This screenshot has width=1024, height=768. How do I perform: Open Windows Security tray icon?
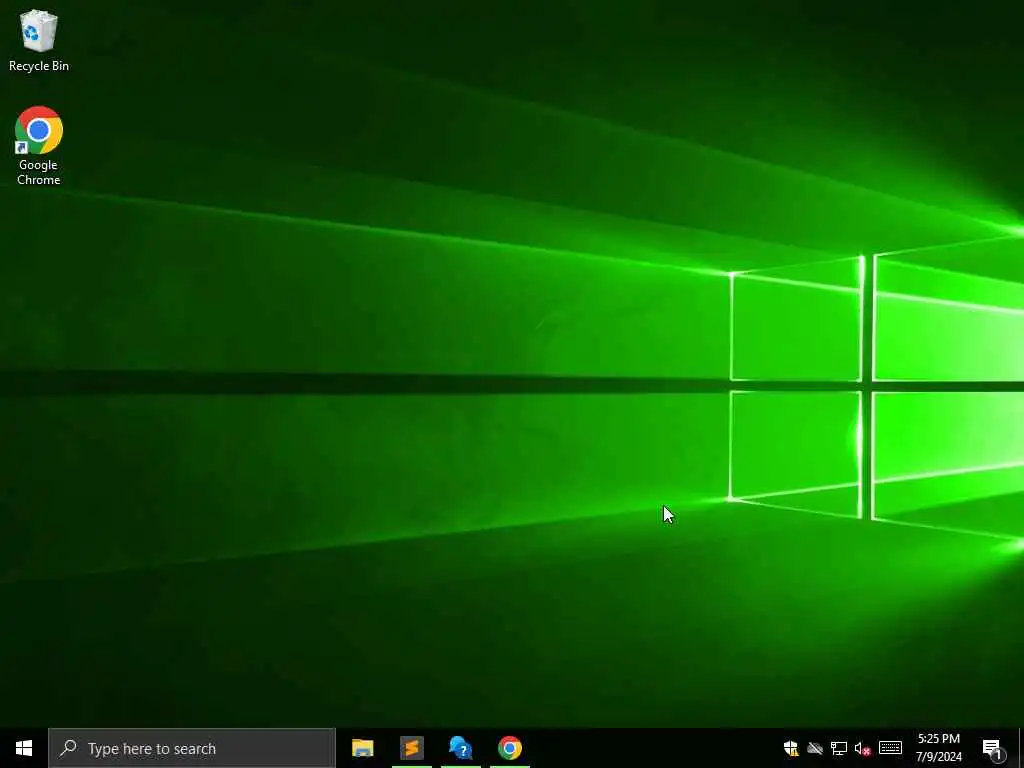pyautogui.click(x=791, y=748)
